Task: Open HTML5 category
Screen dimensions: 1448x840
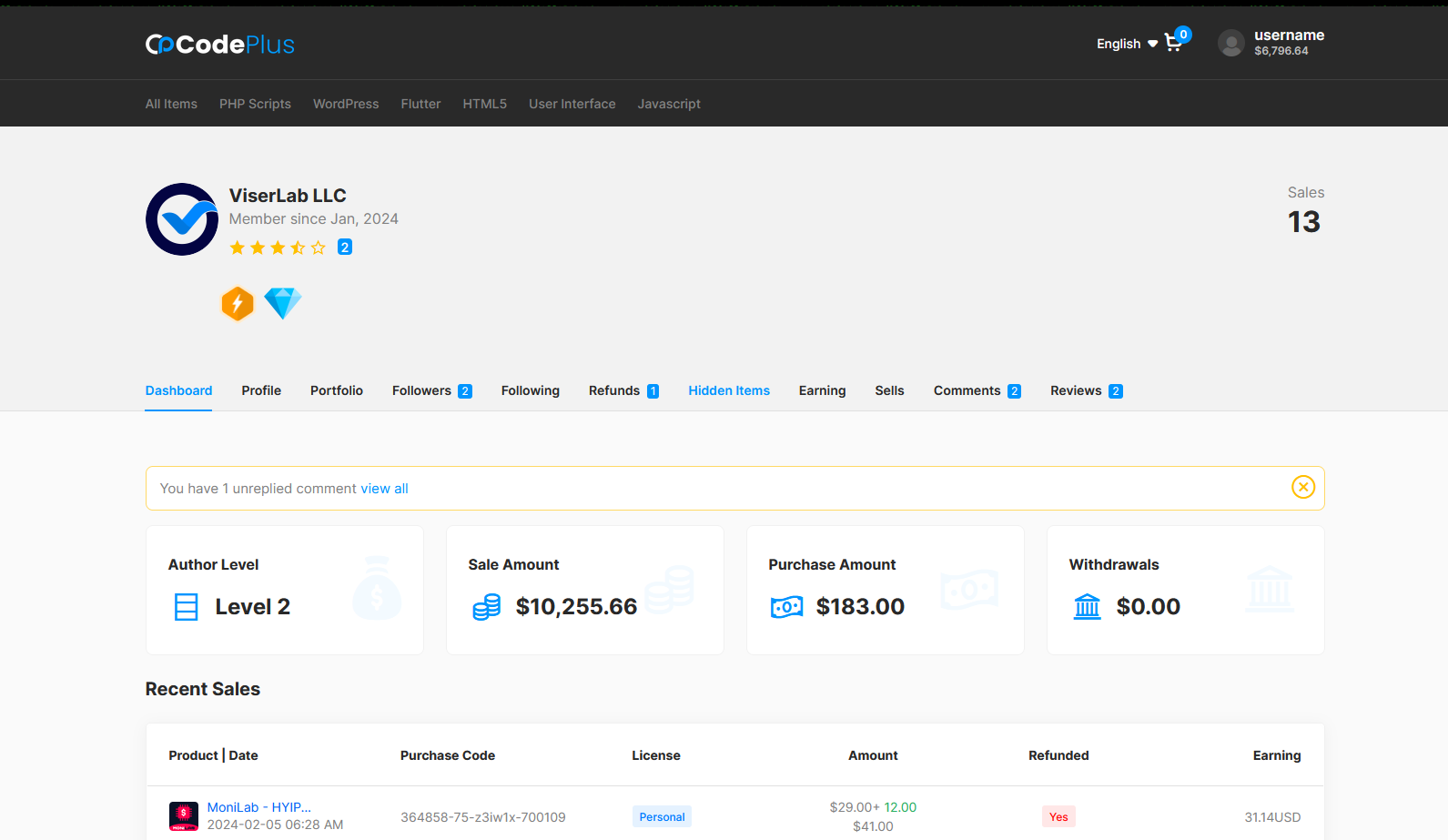Action: [485, 104]
